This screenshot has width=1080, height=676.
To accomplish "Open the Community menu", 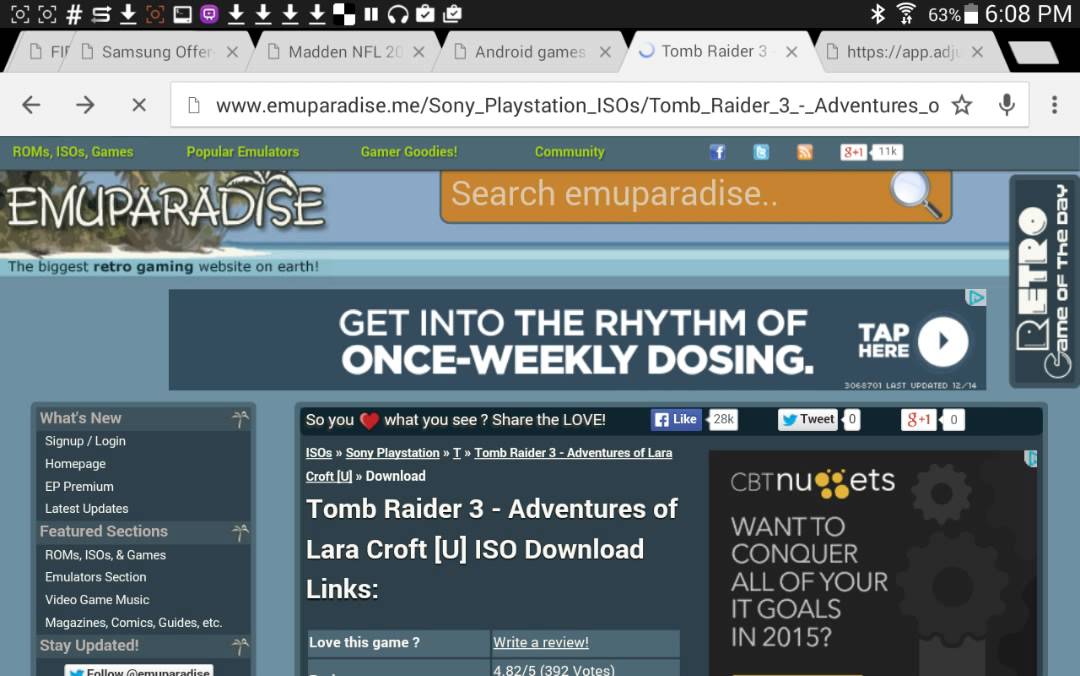I will click(x=570, y=152).
